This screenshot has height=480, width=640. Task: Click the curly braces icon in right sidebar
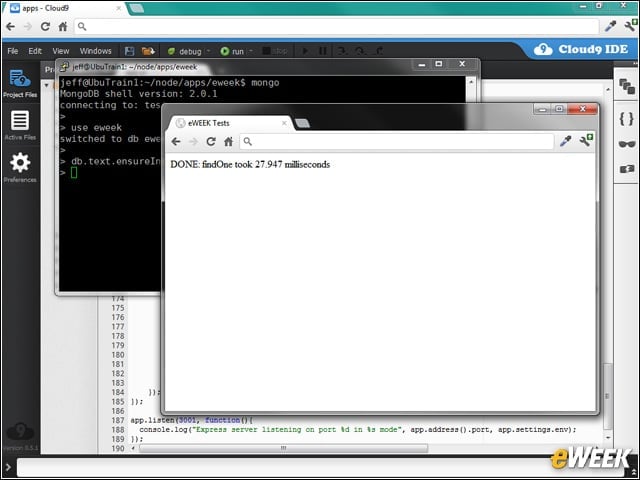[x=626, y=119]
